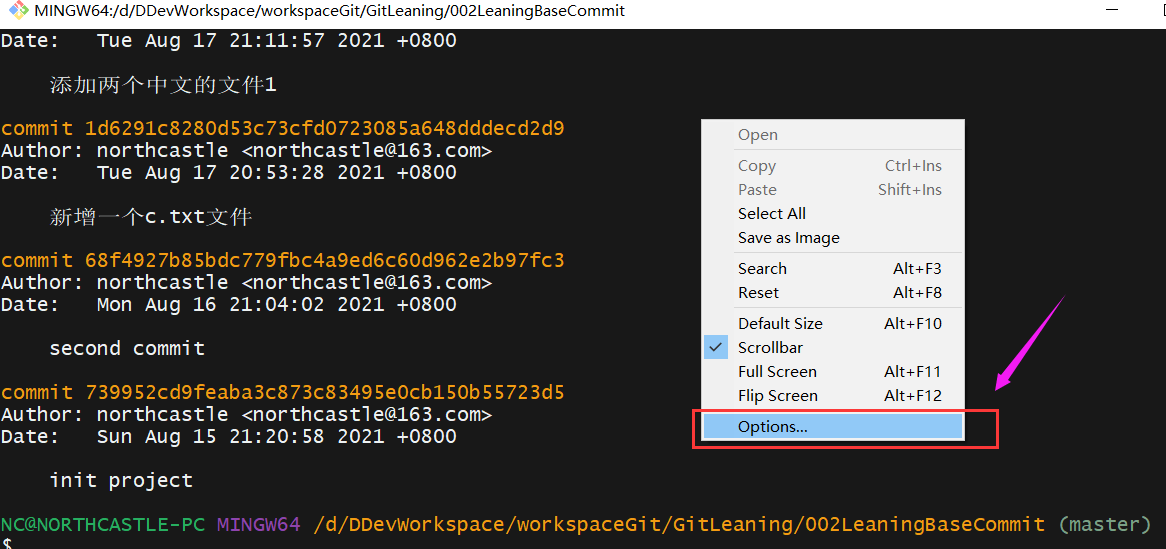Click Select All in context menu
The height and width of the screenshot is (549, 1166).
click(833, 214)
